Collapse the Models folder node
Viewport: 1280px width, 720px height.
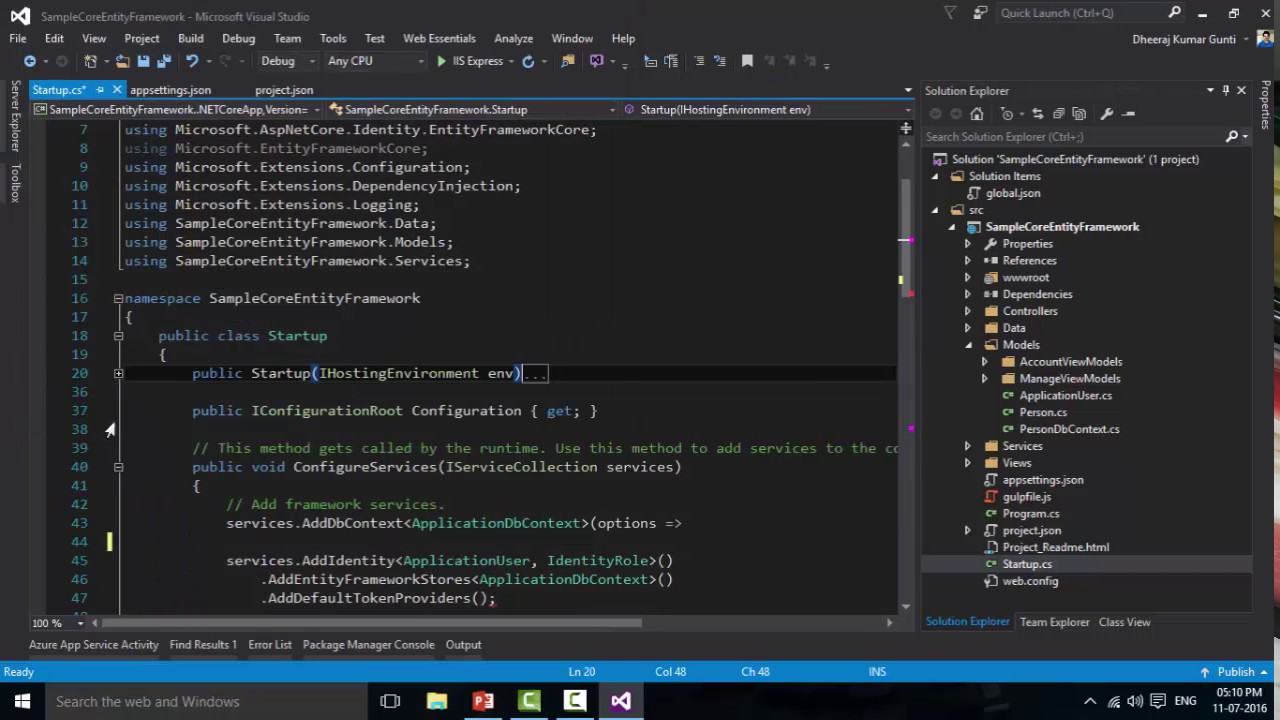click(x=968, y=345)
